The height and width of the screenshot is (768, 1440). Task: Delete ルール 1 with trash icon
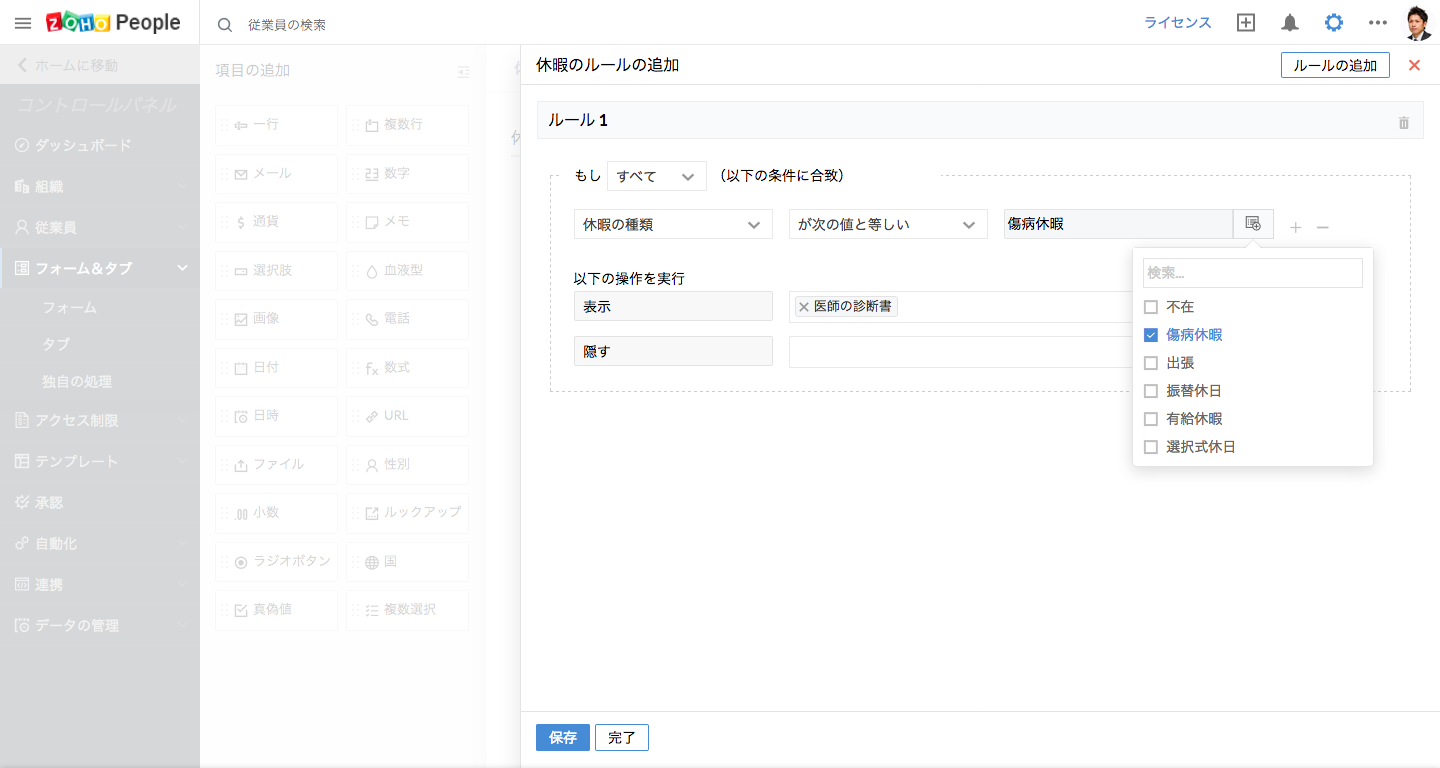coord(1404,122)
